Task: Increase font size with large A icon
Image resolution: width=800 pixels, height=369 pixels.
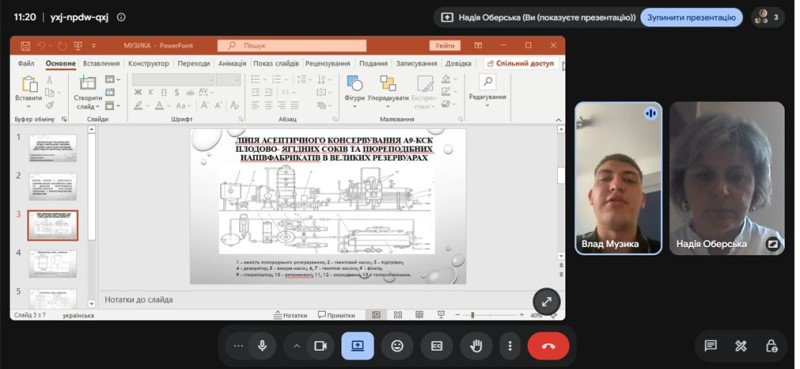Action: click(205, 105)
